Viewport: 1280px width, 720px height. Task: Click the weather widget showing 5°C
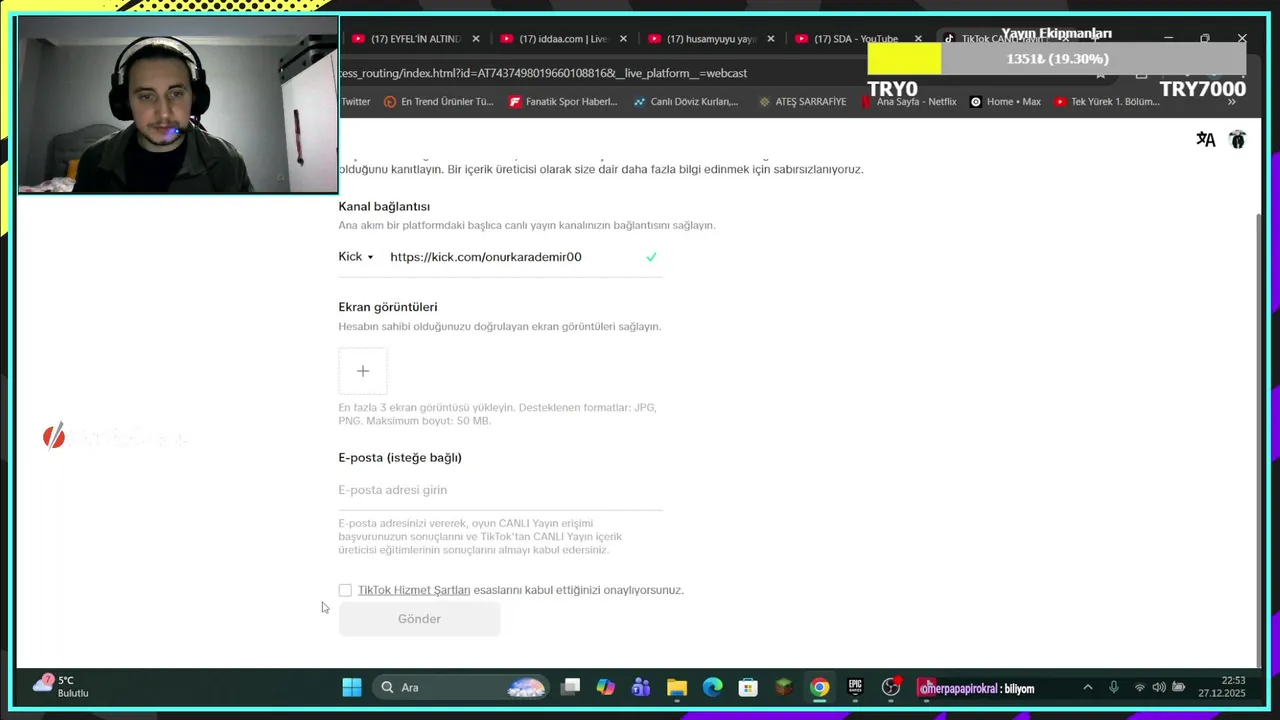pyautogui.click(x=62, y=686)
